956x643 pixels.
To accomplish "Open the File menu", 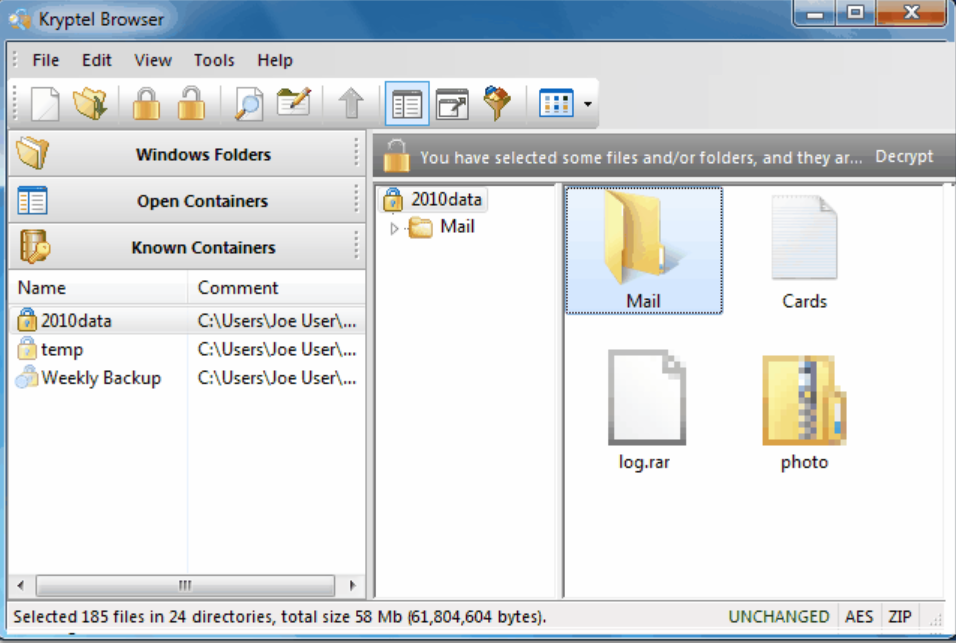I will pos(46,60).
